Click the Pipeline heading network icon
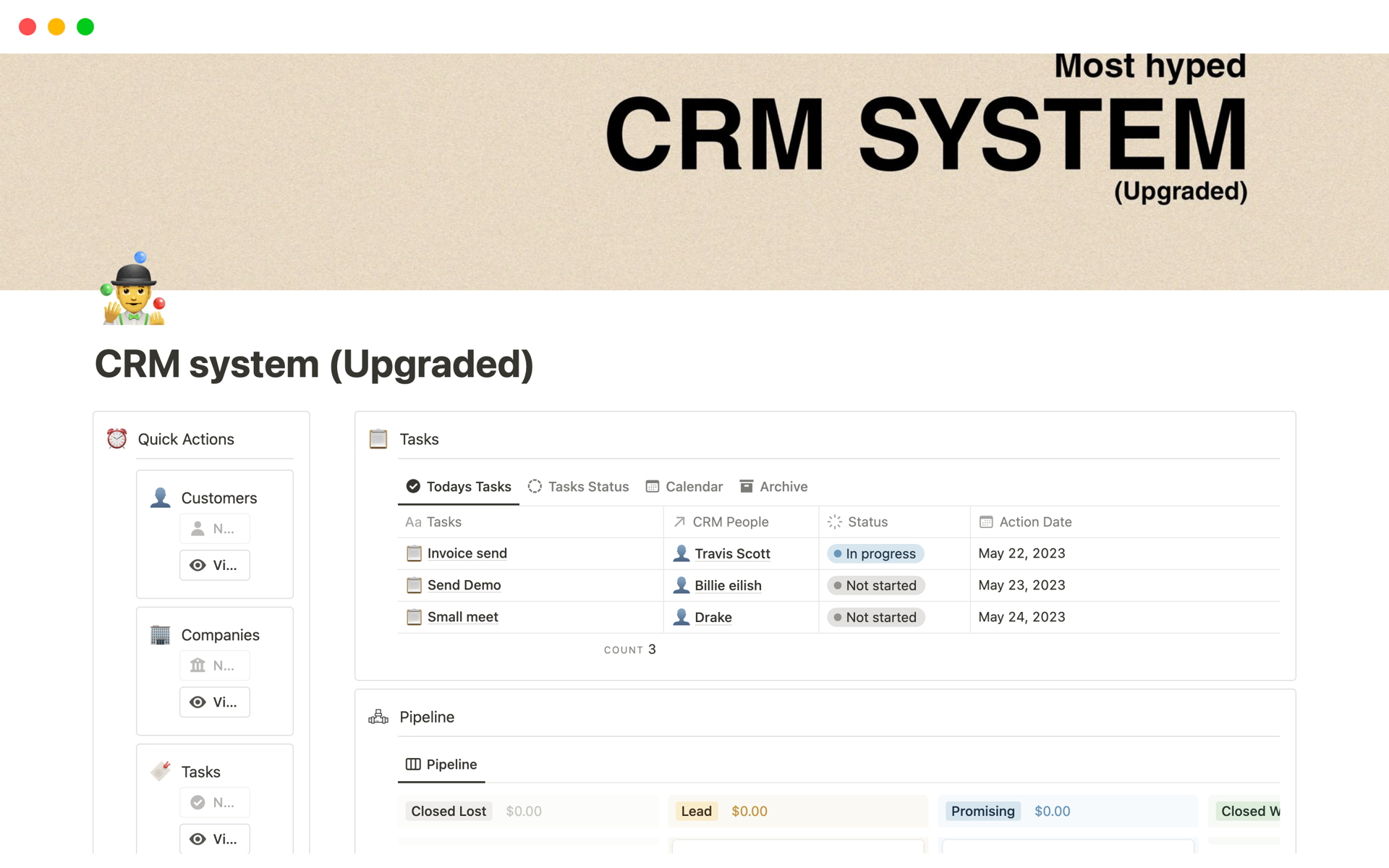Screen dimensions: 1389x868 378,717
